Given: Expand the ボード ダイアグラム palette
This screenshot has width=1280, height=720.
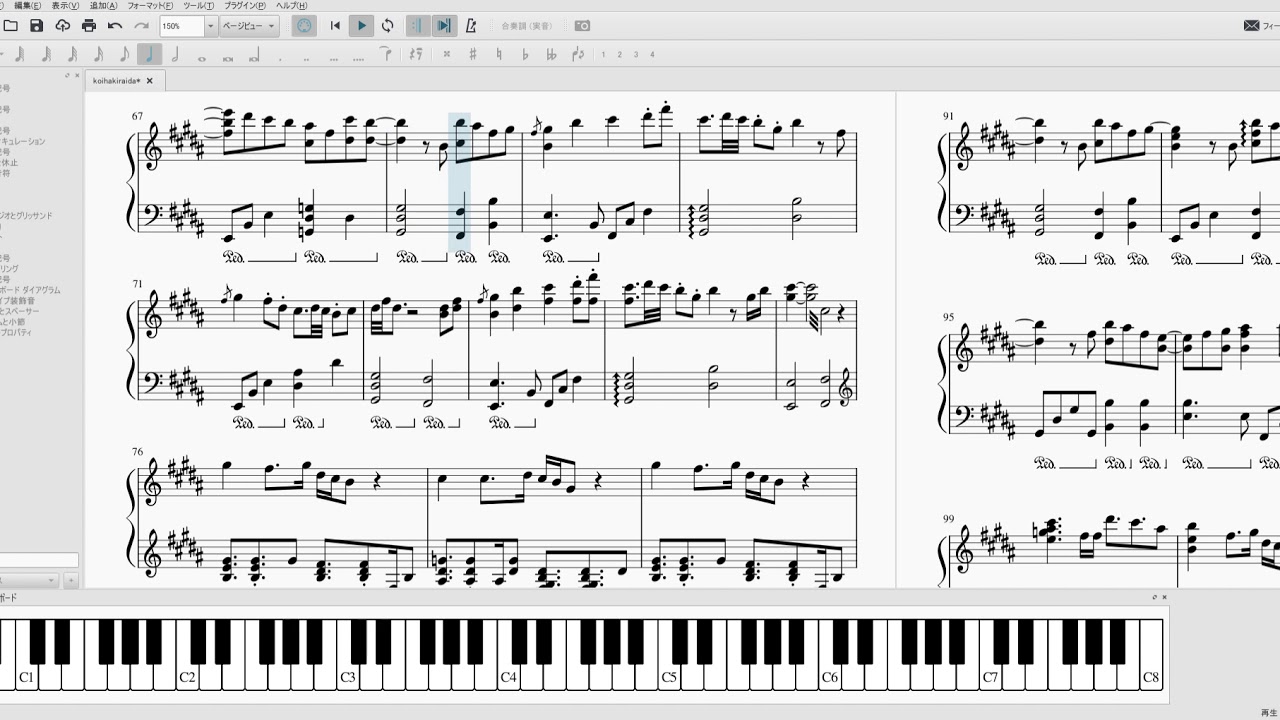Looking at the screenshot, I should point(30,290).
